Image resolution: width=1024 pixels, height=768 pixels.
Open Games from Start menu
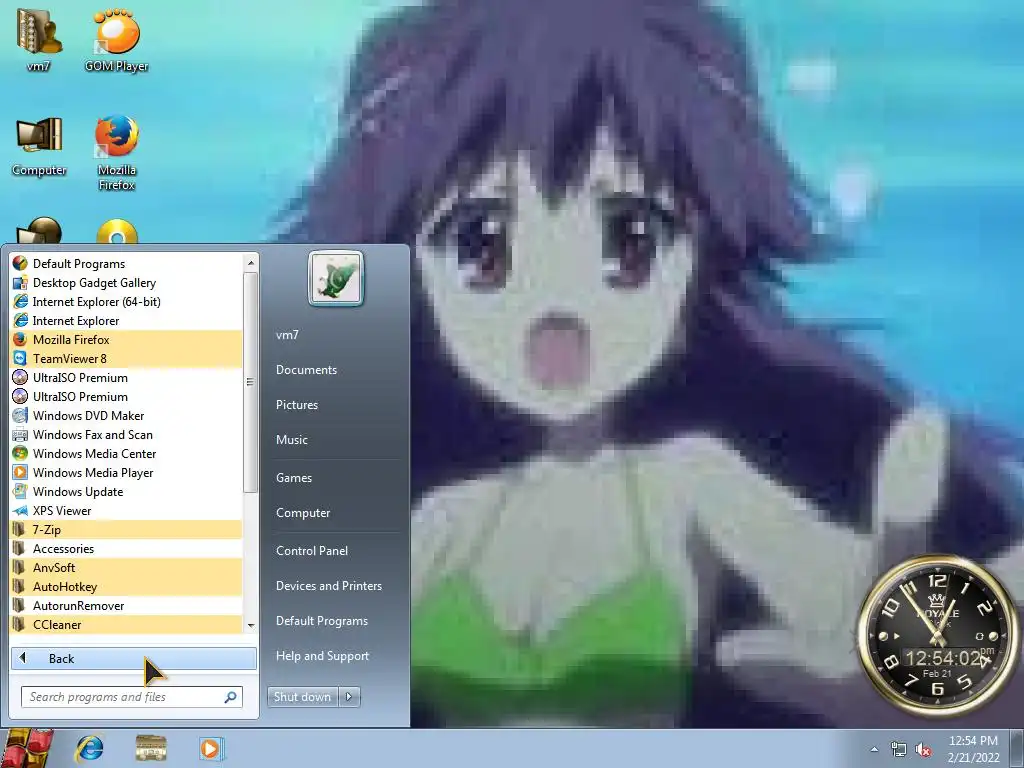294,478
